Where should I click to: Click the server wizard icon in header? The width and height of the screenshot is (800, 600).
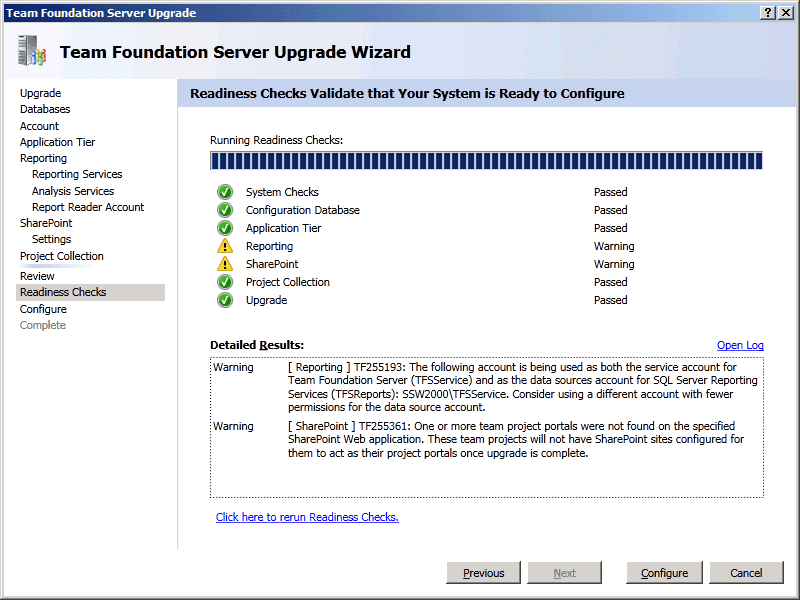(31, 52)
